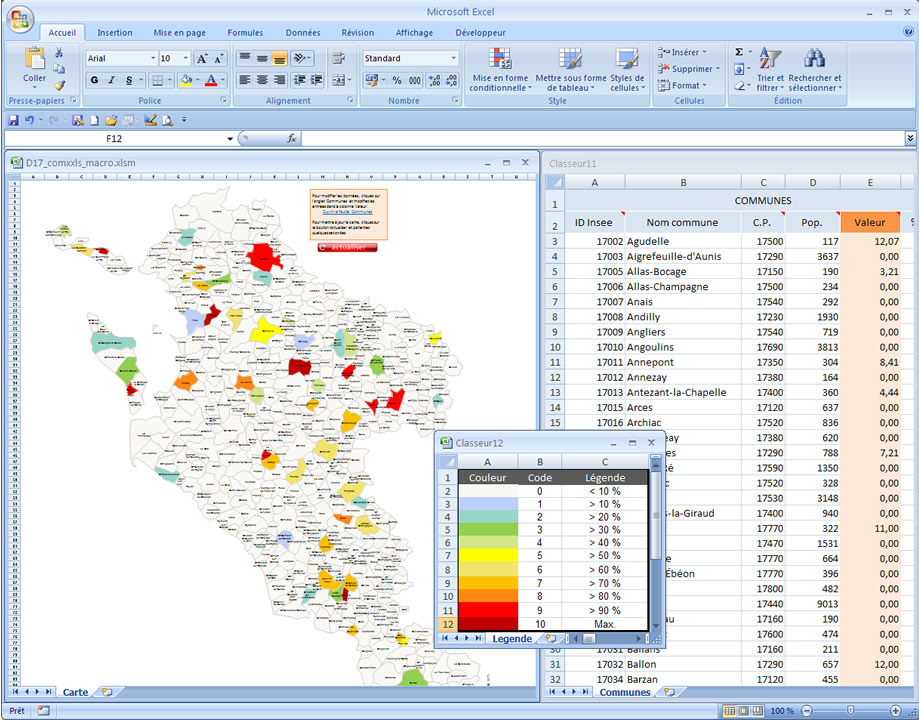919x720 pixels.
Task: Click the Help question mark icon
Action: click(908, 32)
